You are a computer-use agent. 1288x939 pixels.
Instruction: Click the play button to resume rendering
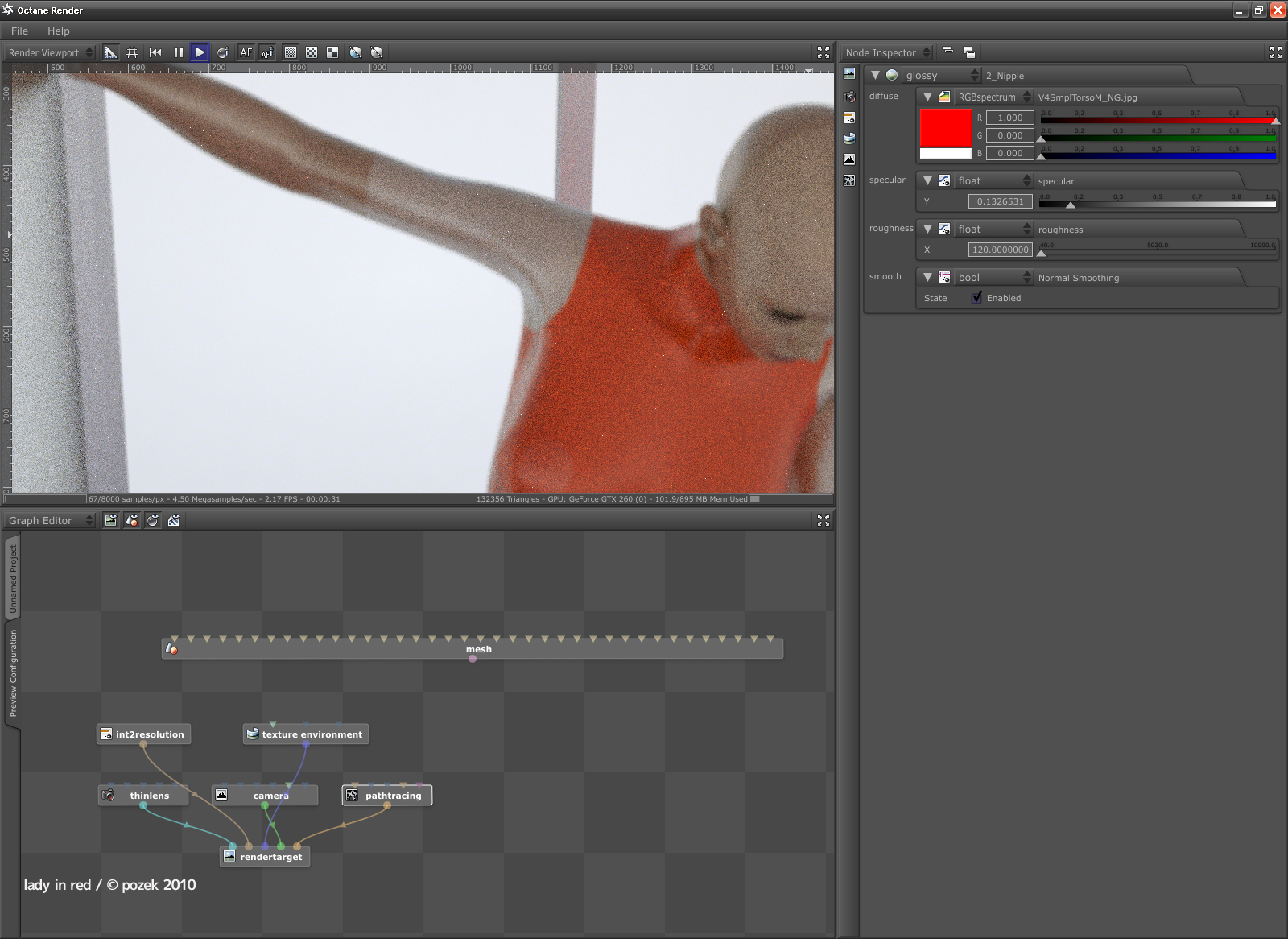(200, 52)
